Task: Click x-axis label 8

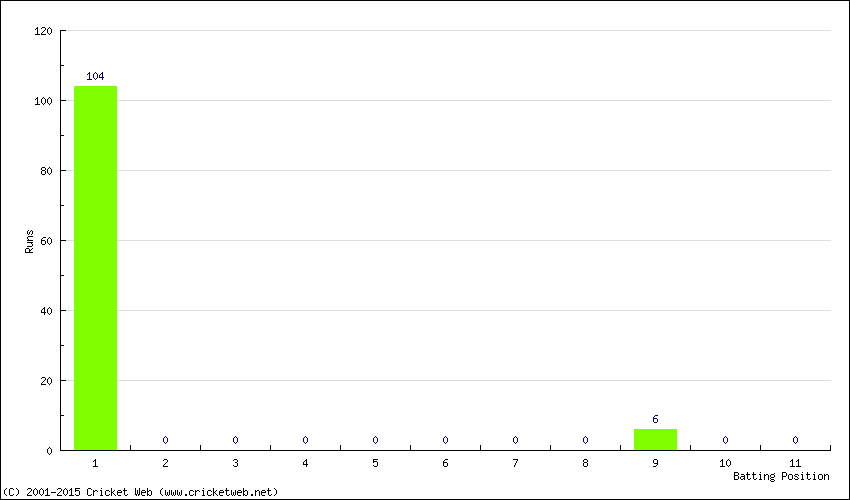Action: [x=585, y=463]
